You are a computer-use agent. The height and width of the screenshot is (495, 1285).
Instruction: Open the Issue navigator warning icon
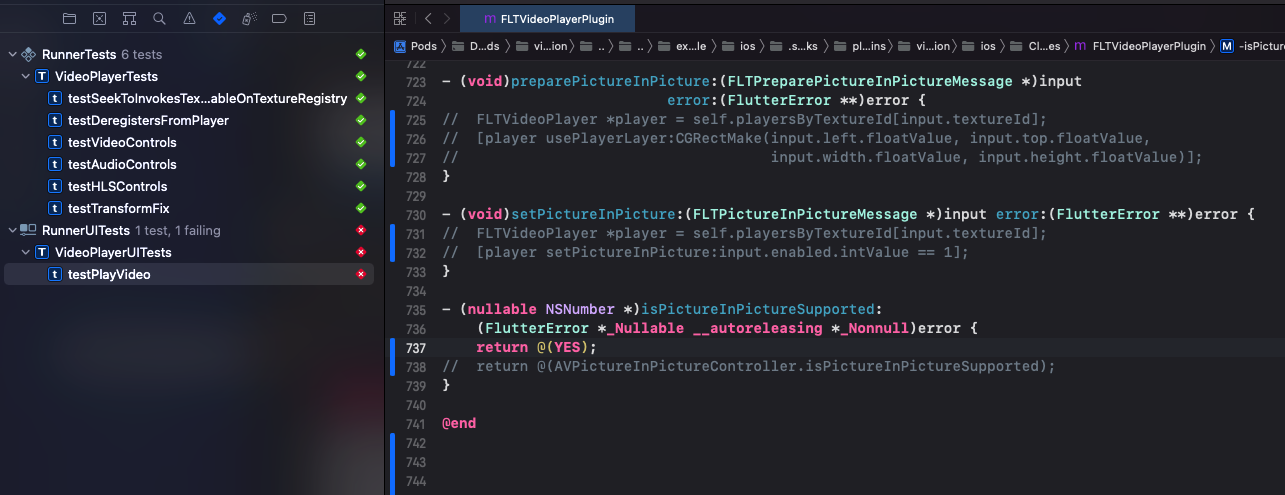[x=189, y=19]
